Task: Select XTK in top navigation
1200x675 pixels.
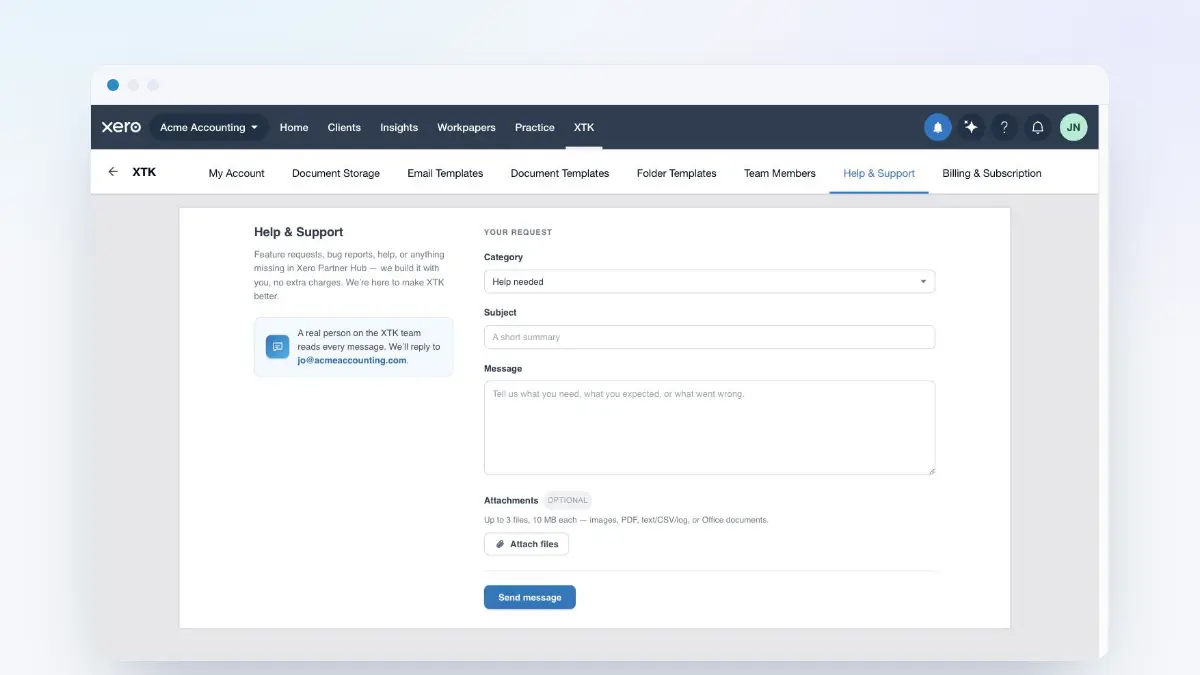Action: 584,127
